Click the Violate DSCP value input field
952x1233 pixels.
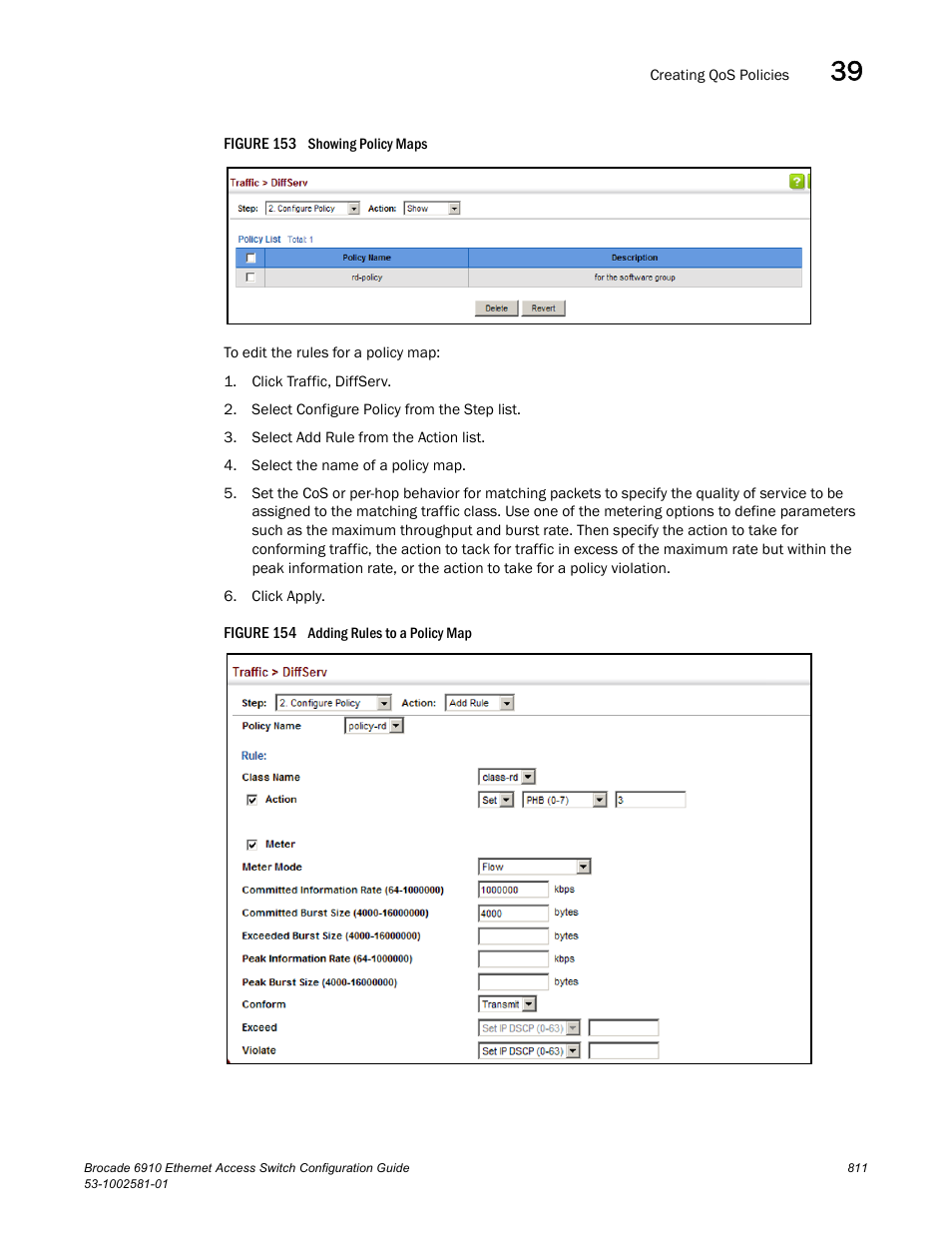624,1051
